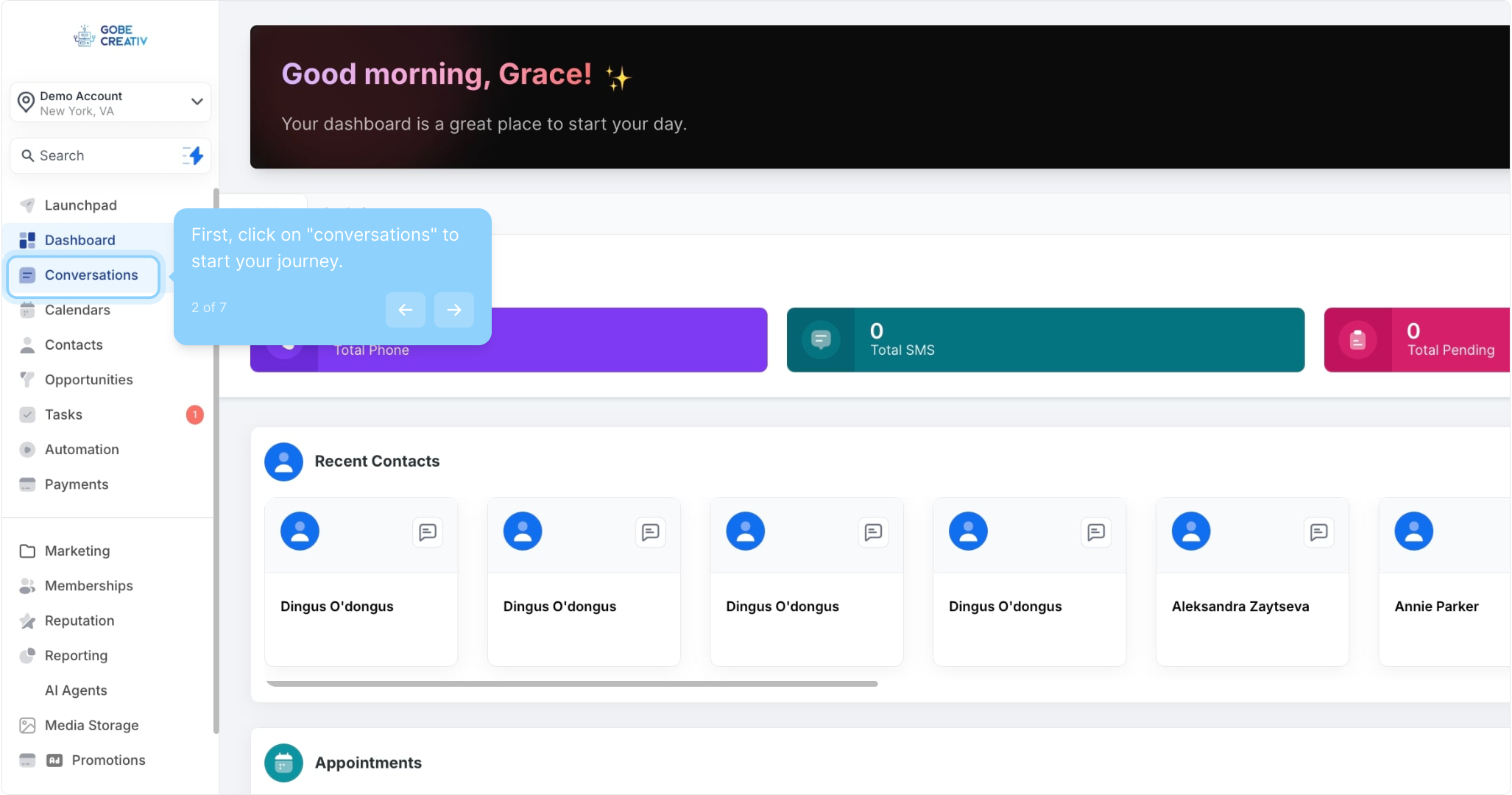
Task: Click the lightning bolt quick actions icon
Action: point(194,155)
